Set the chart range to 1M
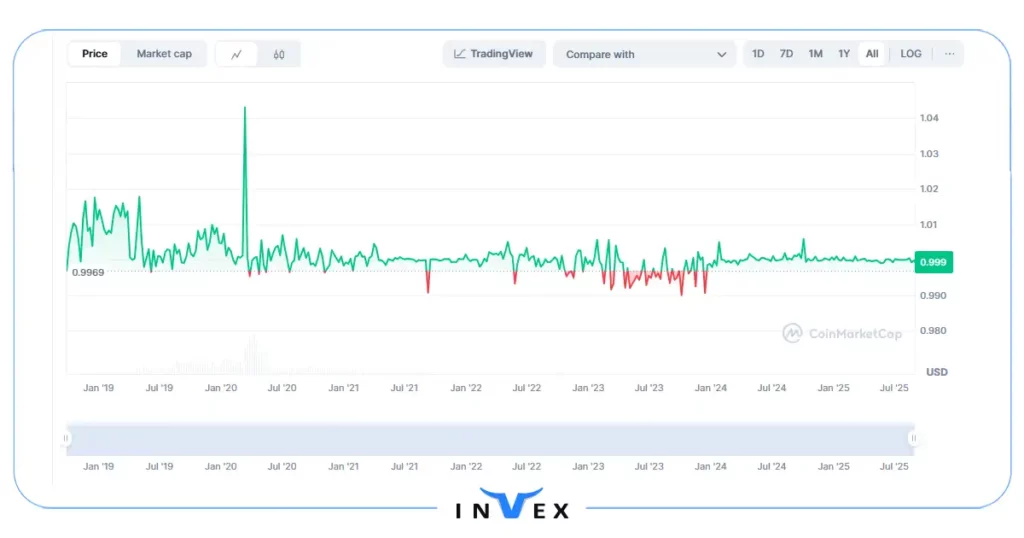Viewport: 1024px width, 538px height. click(x=815, y=54)
